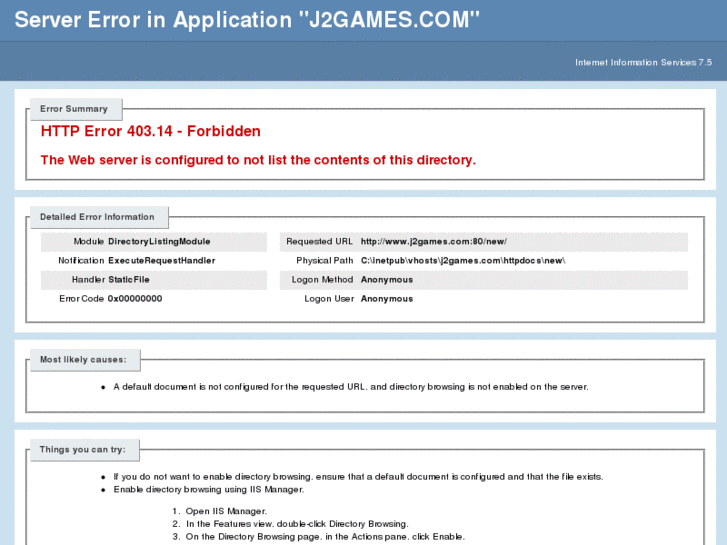The image size is (727, 545).
Task: Click the 'Detailed Error Information' section label
Action: pos(97,217)
